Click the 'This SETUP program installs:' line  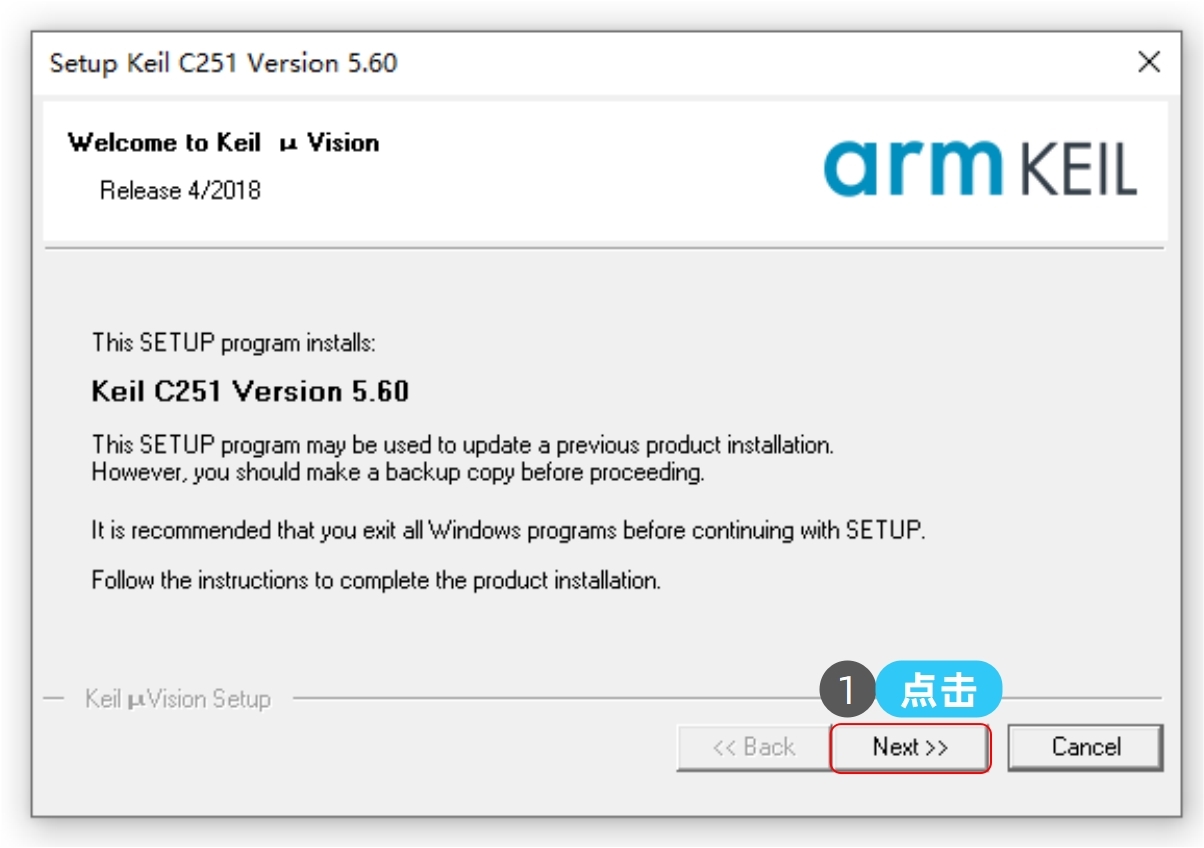[x=234, y=343]
